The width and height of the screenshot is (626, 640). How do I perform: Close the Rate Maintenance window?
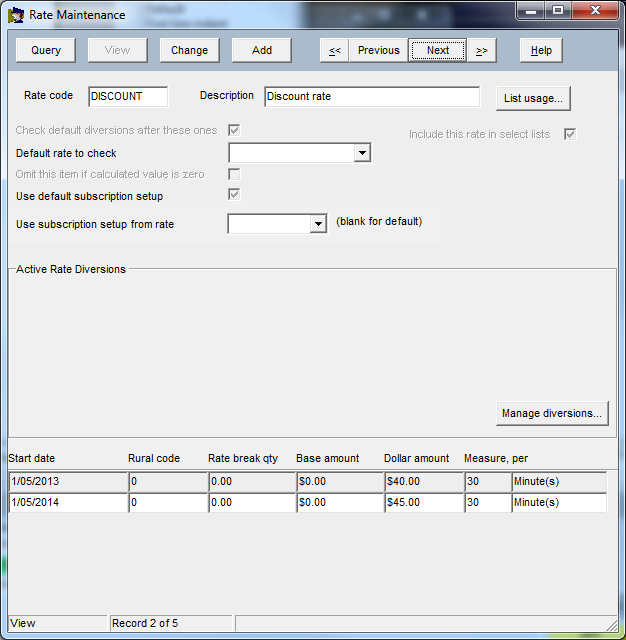[x=595, y=11]
